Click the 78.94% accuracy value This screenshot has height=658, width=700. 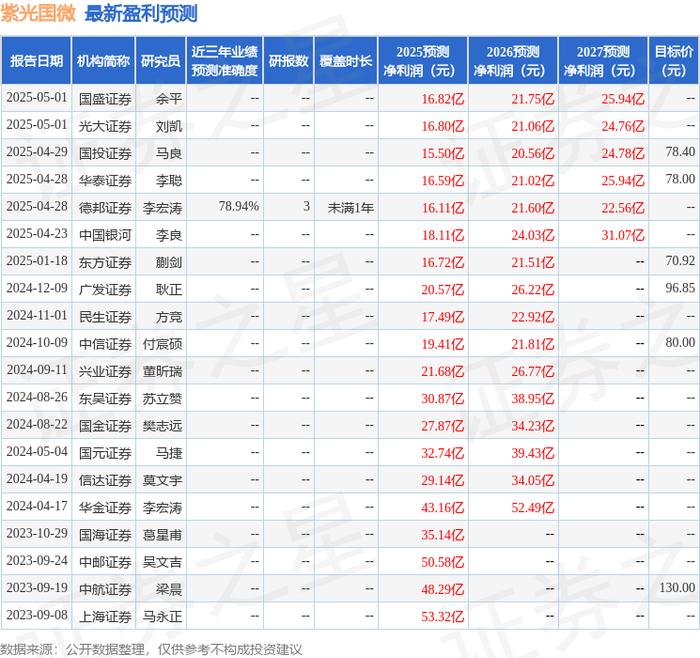point(239,207)
